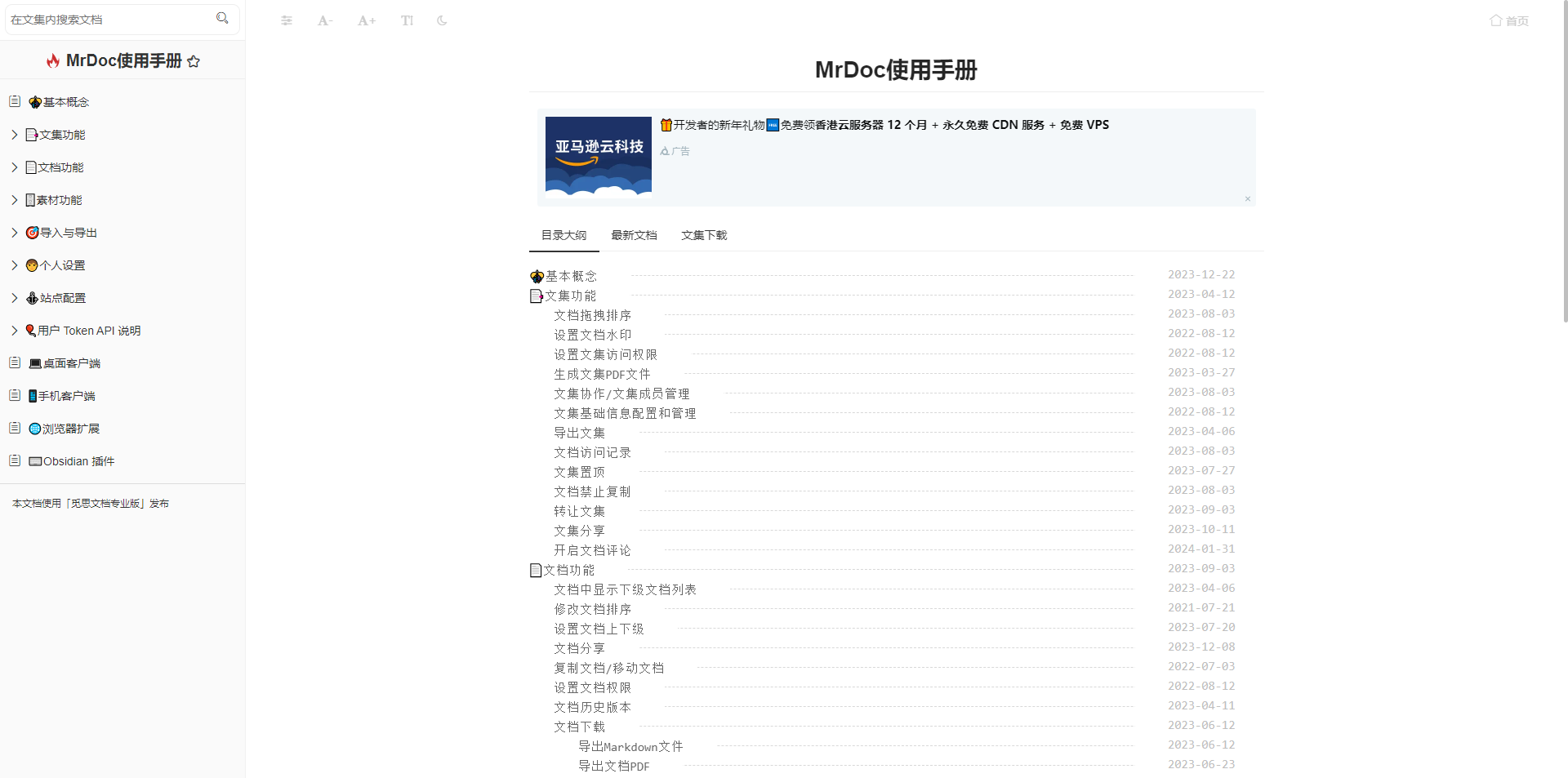Open 文档访问记录 outline entry

click(593, 452)
